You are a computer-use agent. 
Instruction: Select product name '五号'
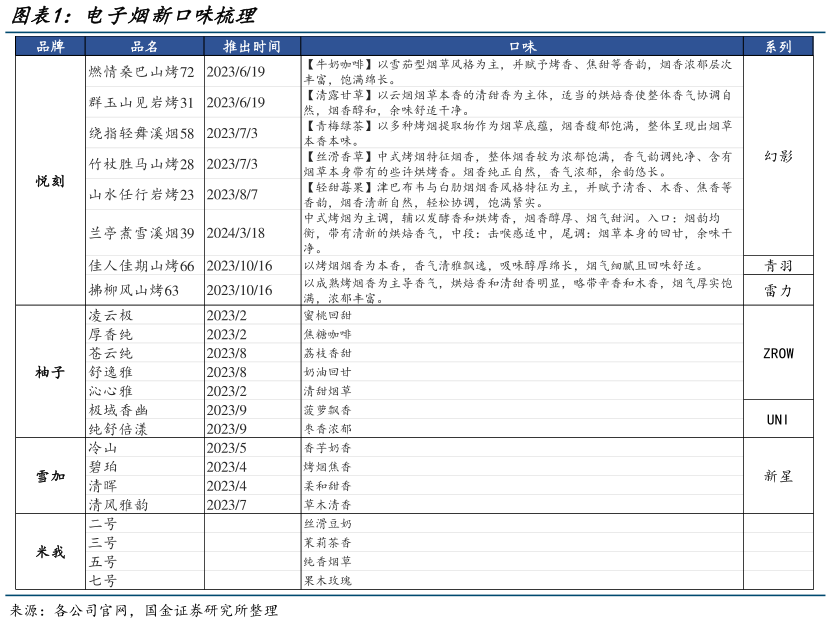[103, 562]
